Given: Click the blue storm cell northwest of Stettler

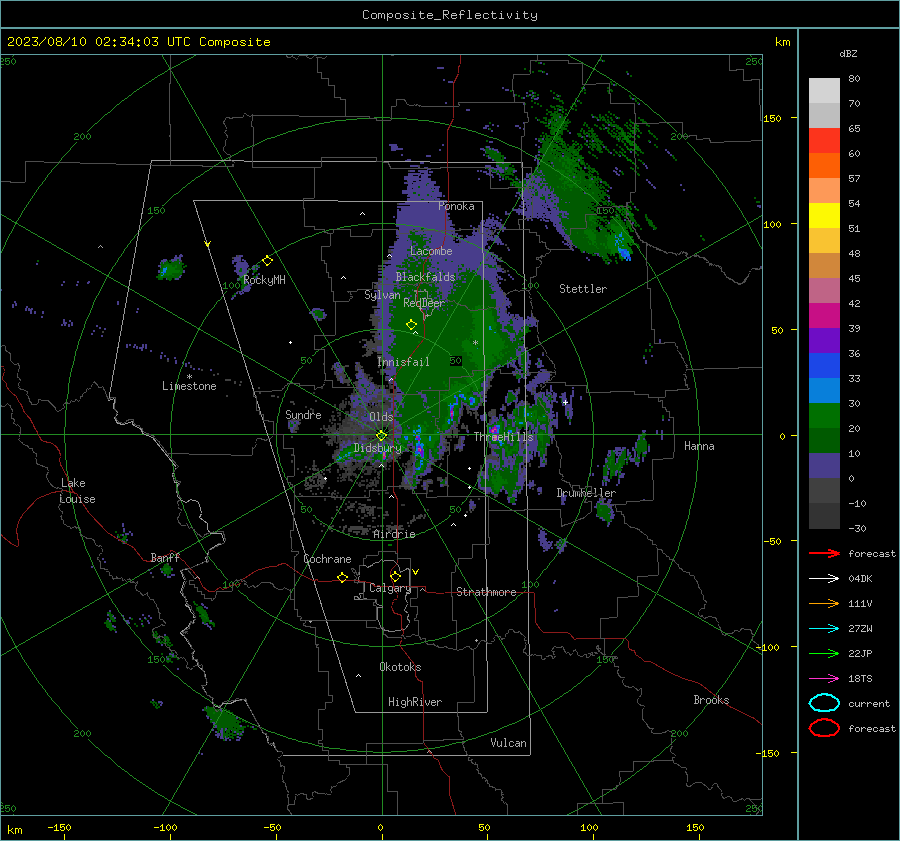Looking at the screenshot, I should pos(622,249).
